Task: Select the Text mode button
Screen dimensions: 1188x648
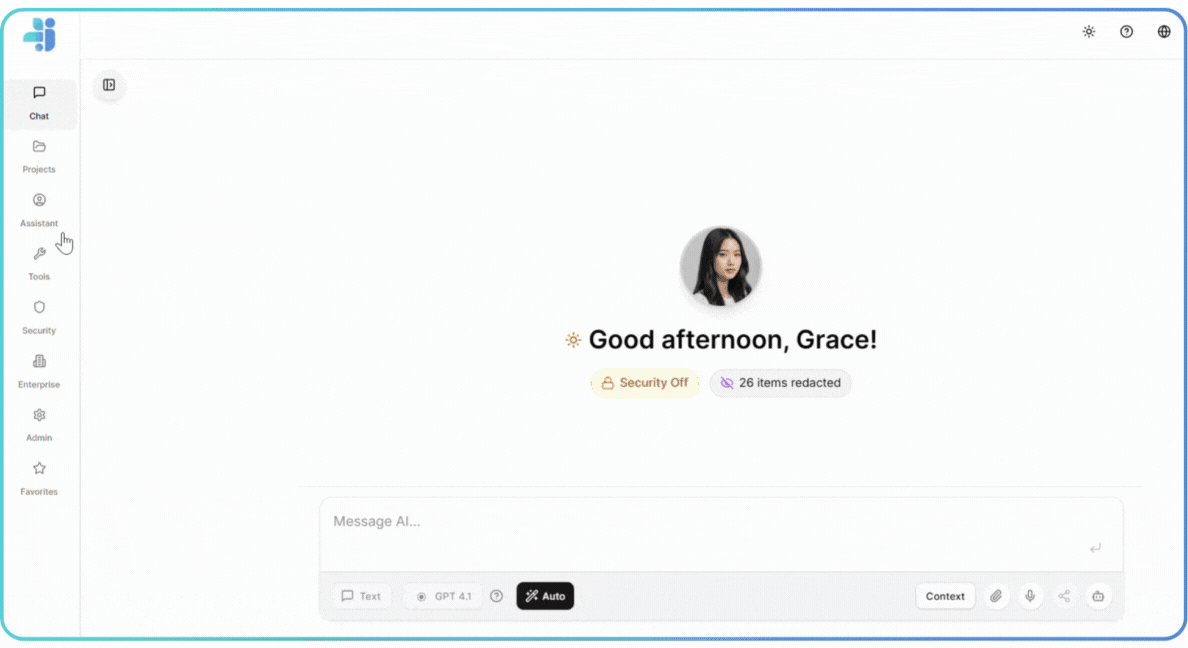Action: point(361,596)
